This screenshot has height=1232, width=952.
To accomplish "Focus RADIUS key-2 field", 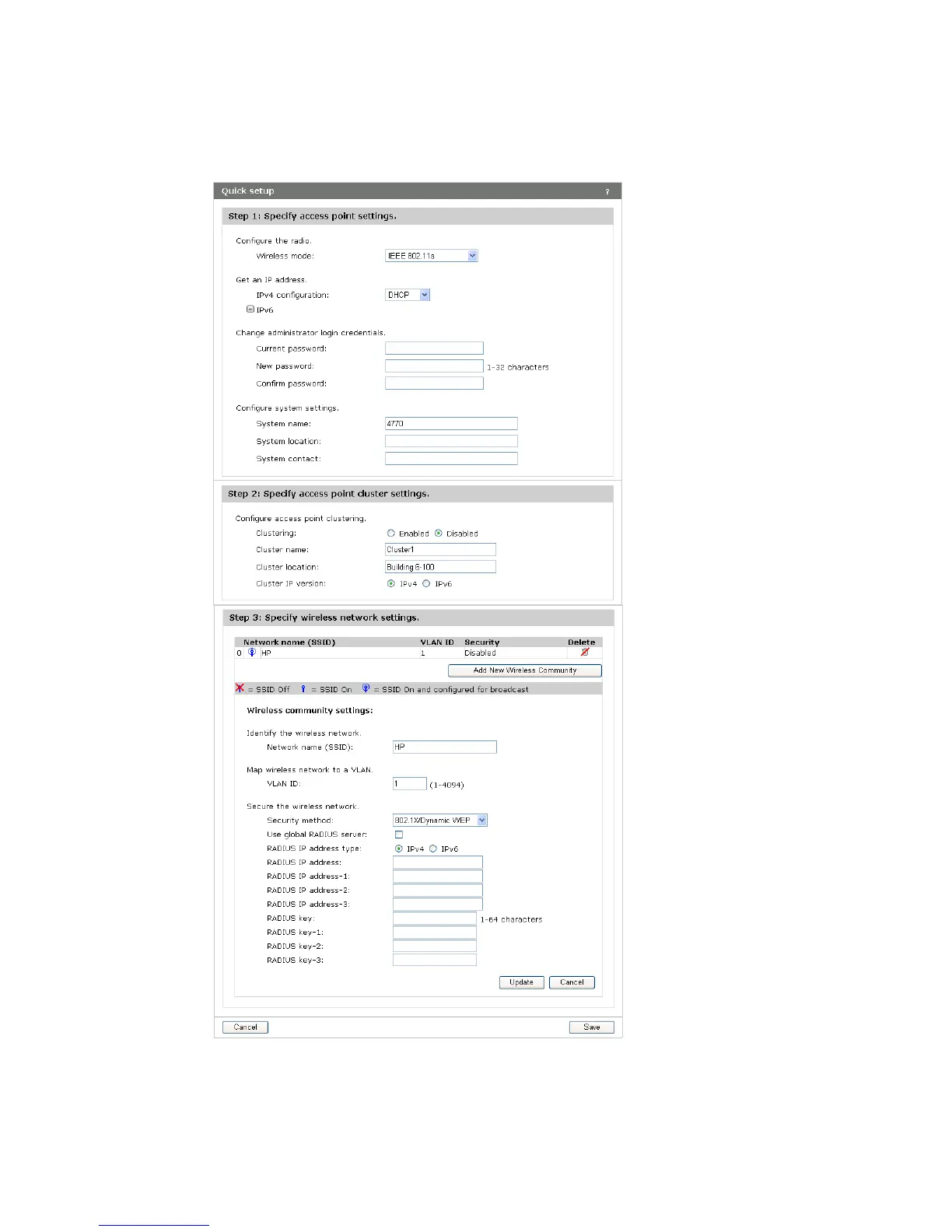I will (x=434, y=947).
